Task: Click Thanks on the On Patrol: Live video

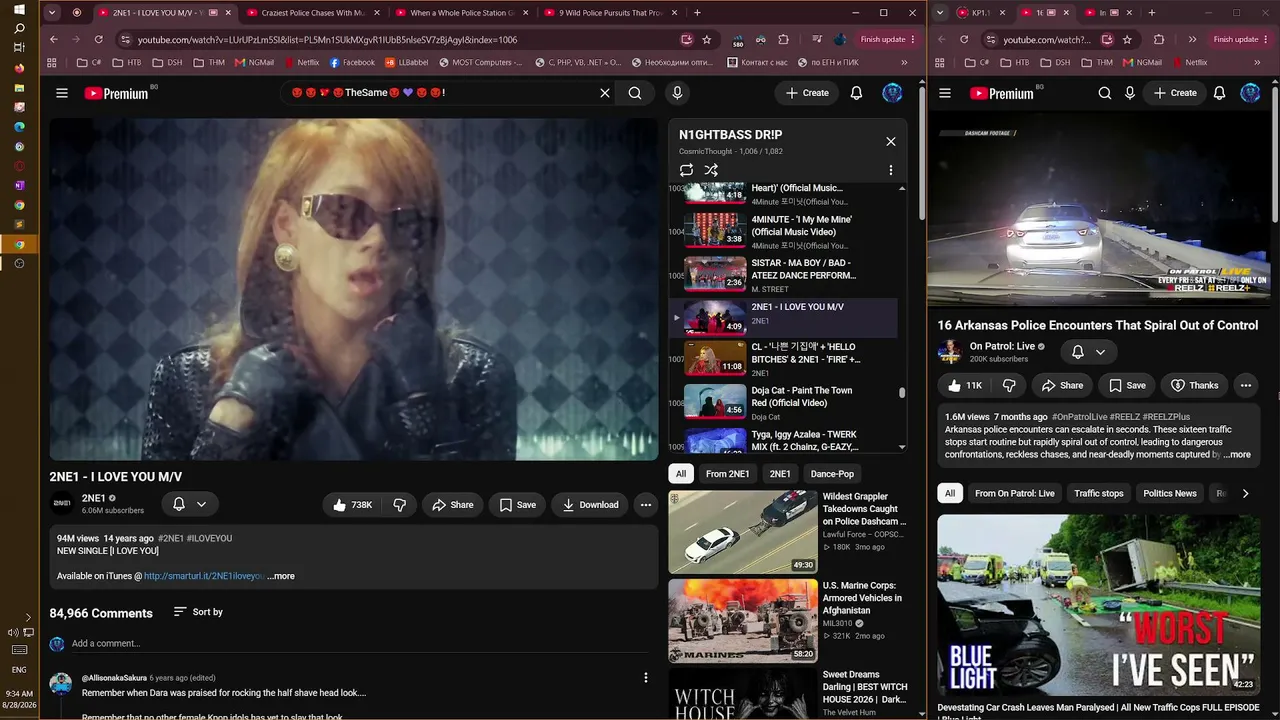Action: click(x=1194, y=385)
